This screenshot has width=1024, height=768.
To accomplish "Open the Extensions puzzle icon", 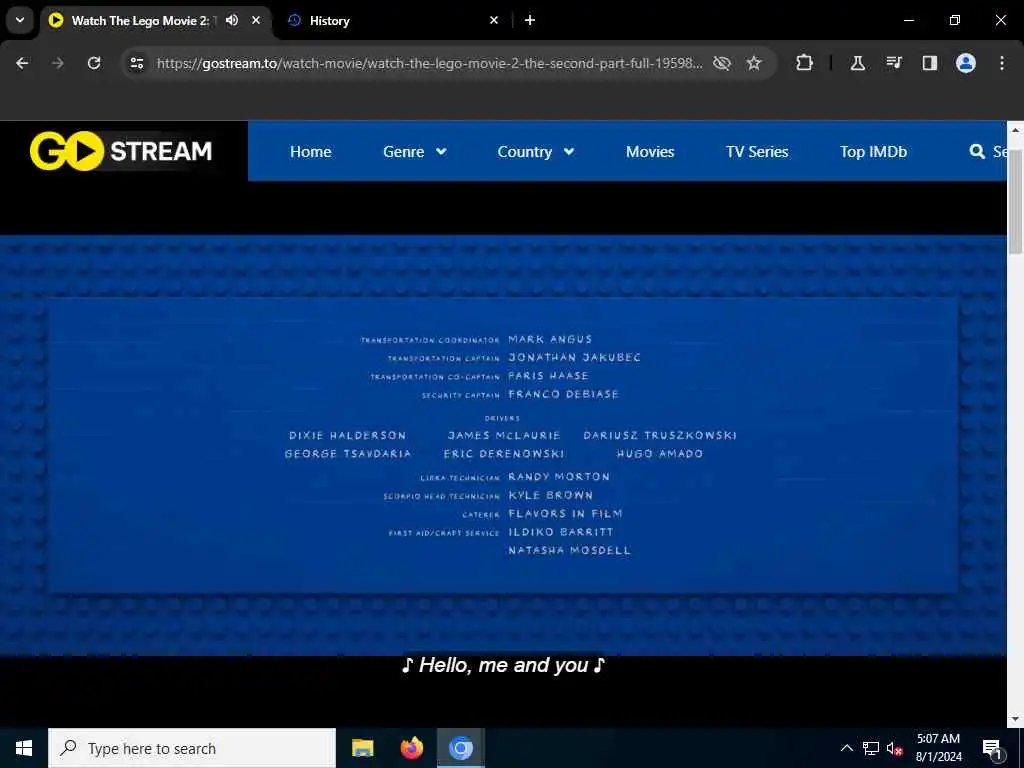I will [x=805, y=63].
